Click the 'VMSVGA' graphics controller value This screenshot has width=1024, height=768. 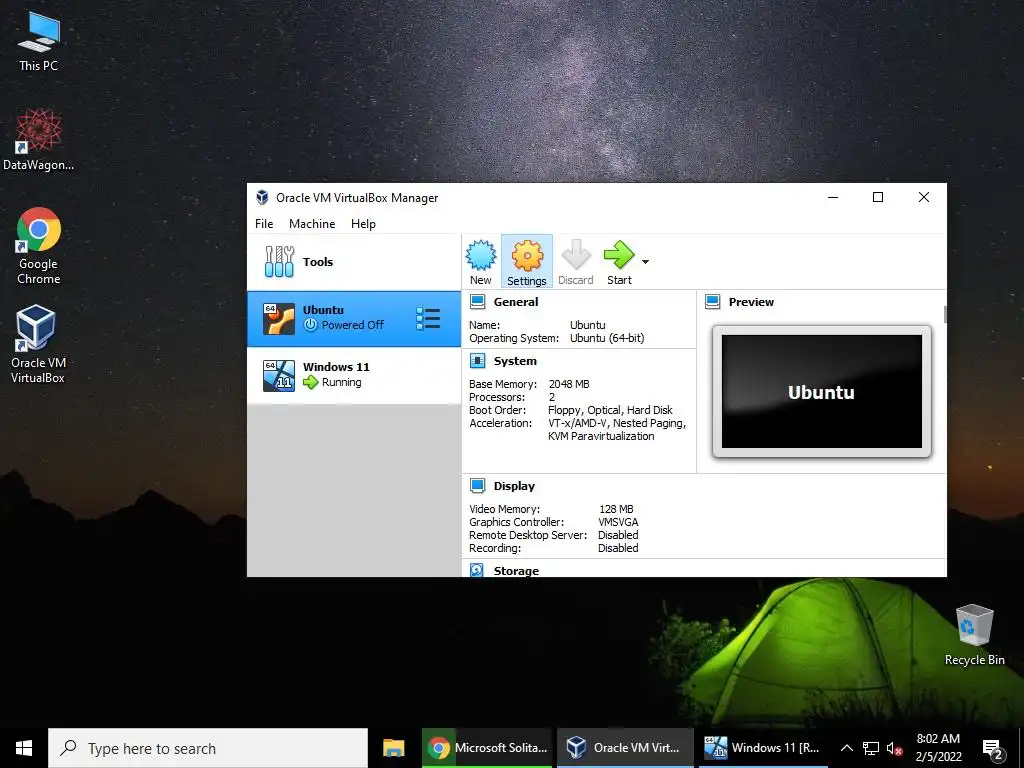[618, 522]
